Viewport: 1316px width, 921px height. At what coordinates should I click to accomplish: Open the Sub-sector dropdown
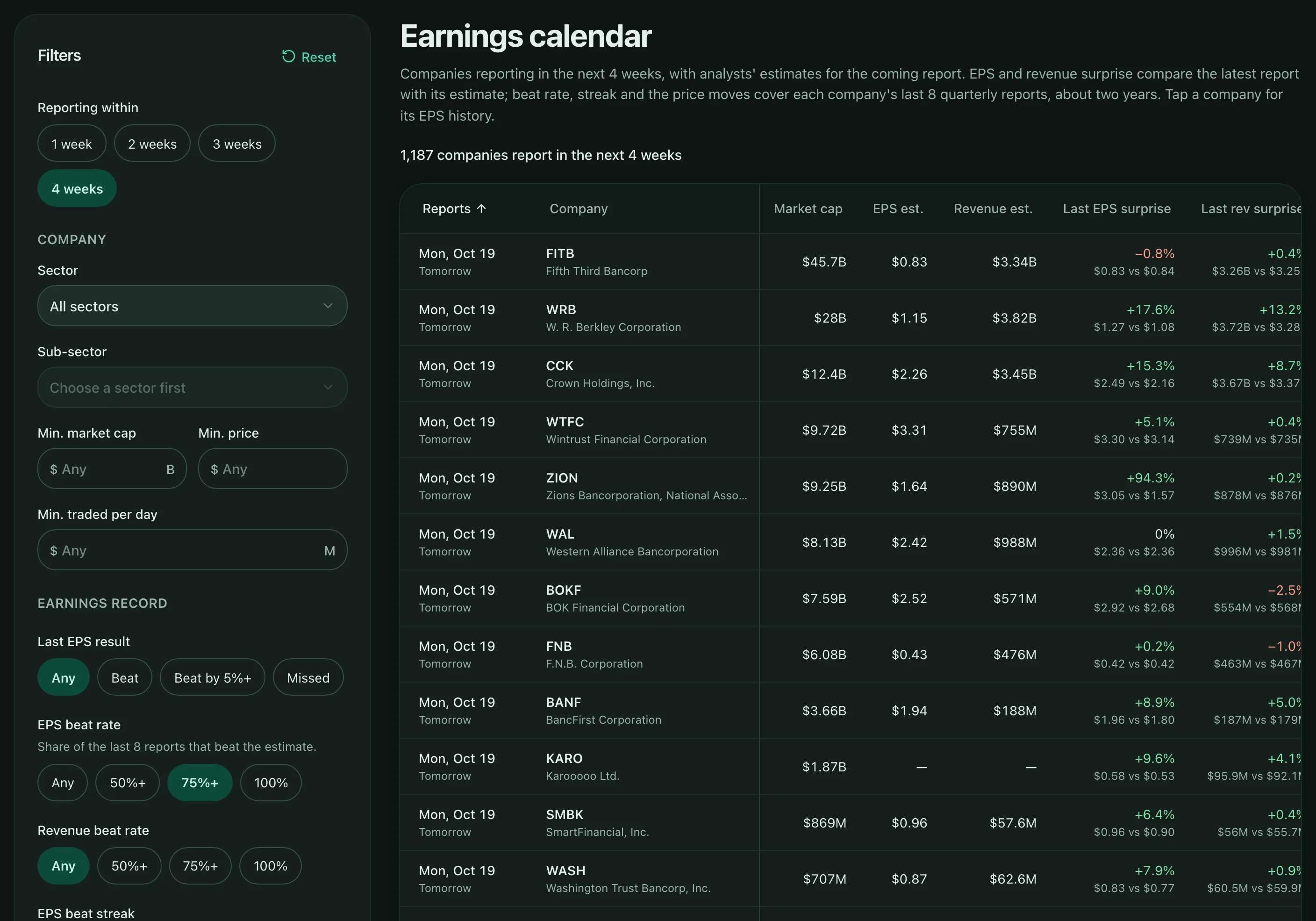pyautogui.click(x=192, y=388)
